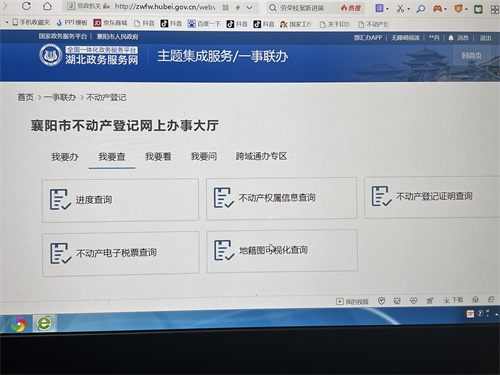Open the colorful 360 browser taskbar icon
The width and height of the screenshot is (500, 375).
coord(19,324)
